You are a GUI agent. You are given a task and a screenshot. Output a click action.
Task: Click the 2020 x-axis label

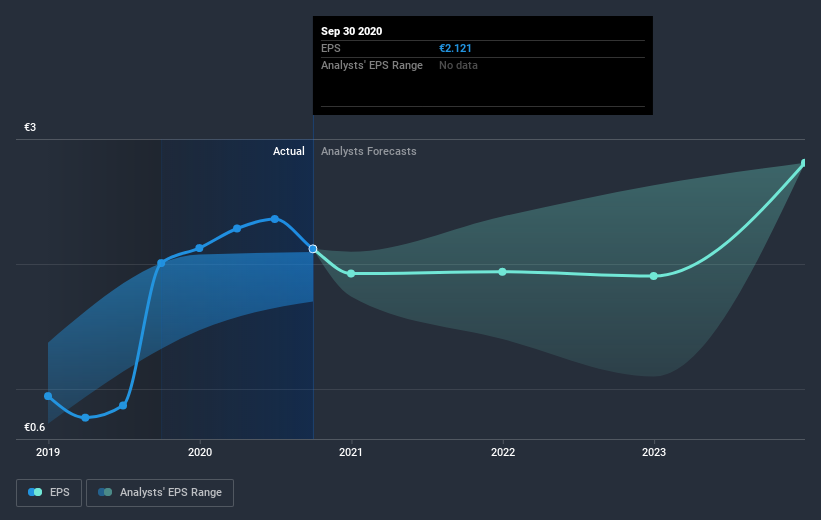tap(200, 452)
